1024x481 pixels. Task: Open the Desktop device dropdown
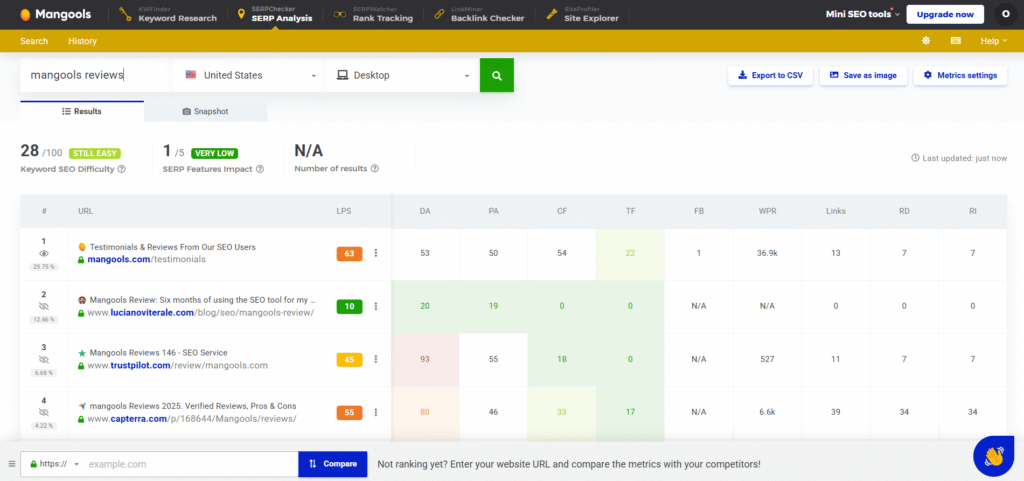point(402,75)
